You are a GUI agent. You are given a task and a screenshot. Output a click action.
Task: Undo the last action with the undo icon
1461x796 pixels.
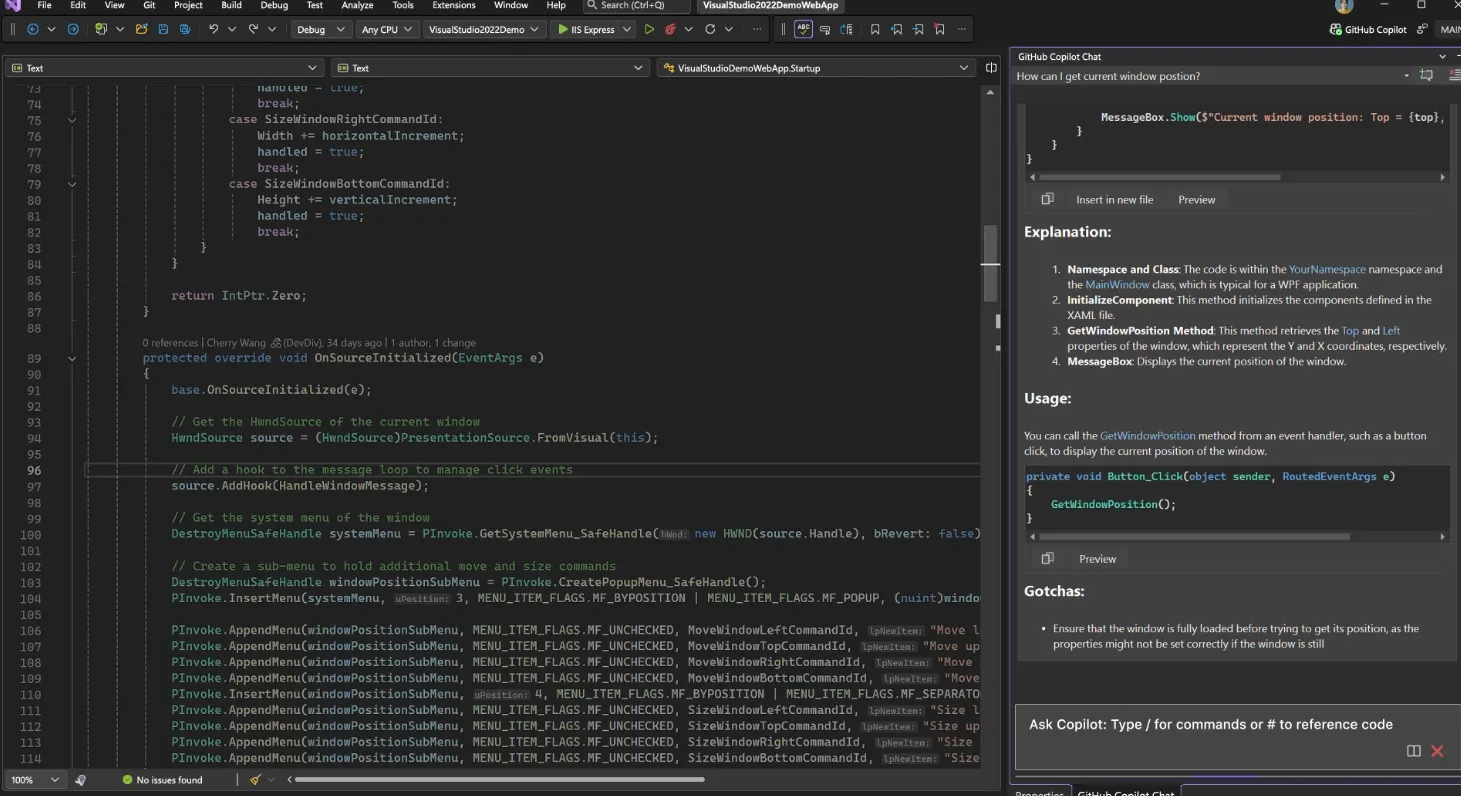[213, 29]
